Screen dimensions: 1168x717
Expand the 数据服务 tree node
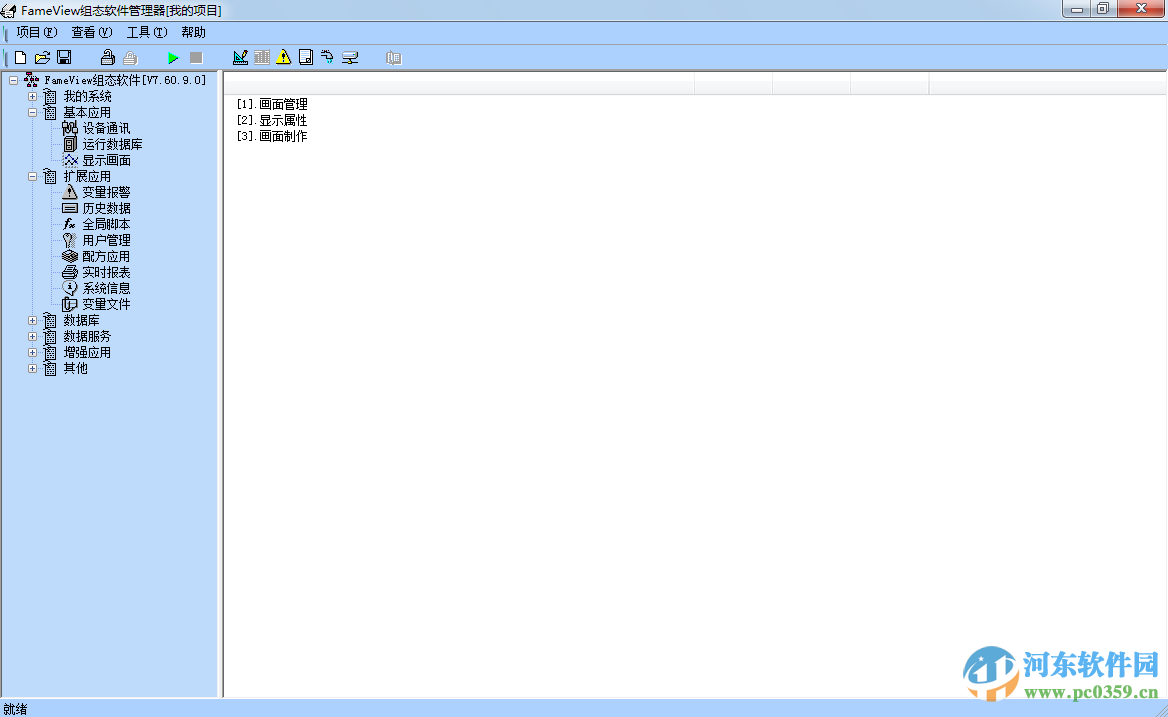point(32,337)
